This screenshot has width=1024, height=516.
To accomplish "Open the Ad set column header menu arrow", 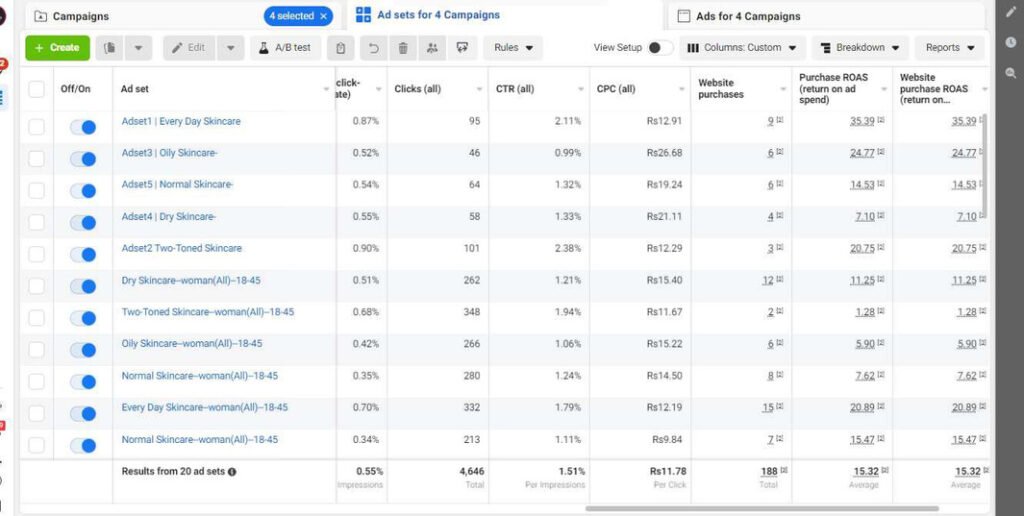I will click(x=327, y=89).
